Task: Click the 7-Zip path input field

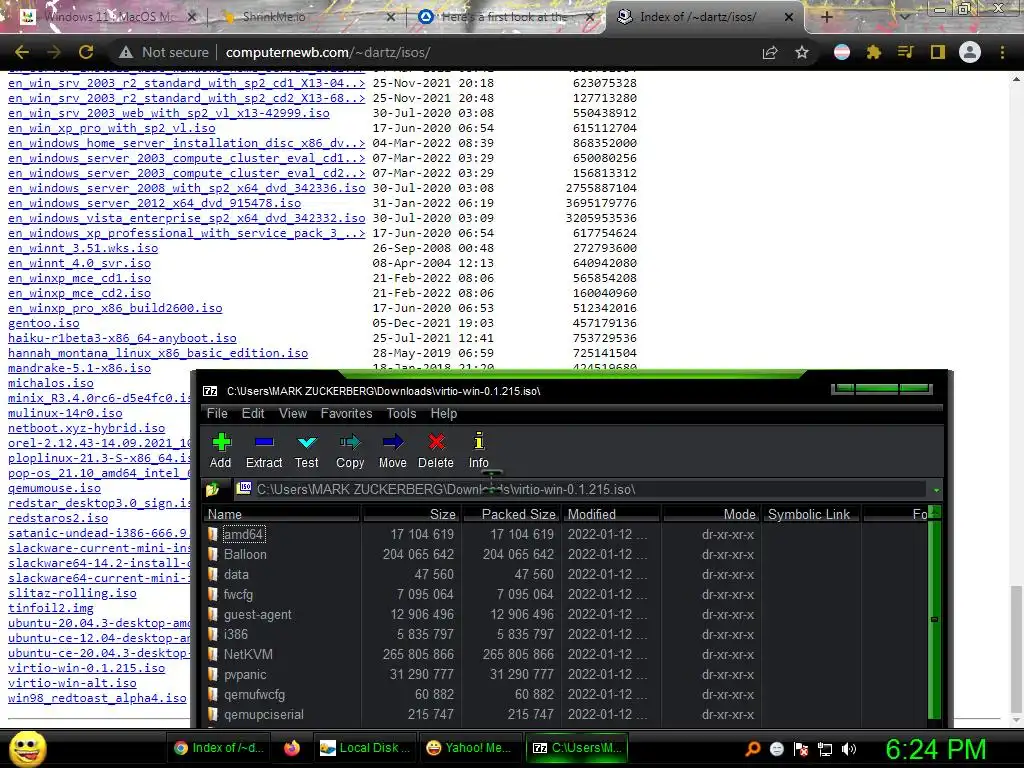Action: coord(581,489)
